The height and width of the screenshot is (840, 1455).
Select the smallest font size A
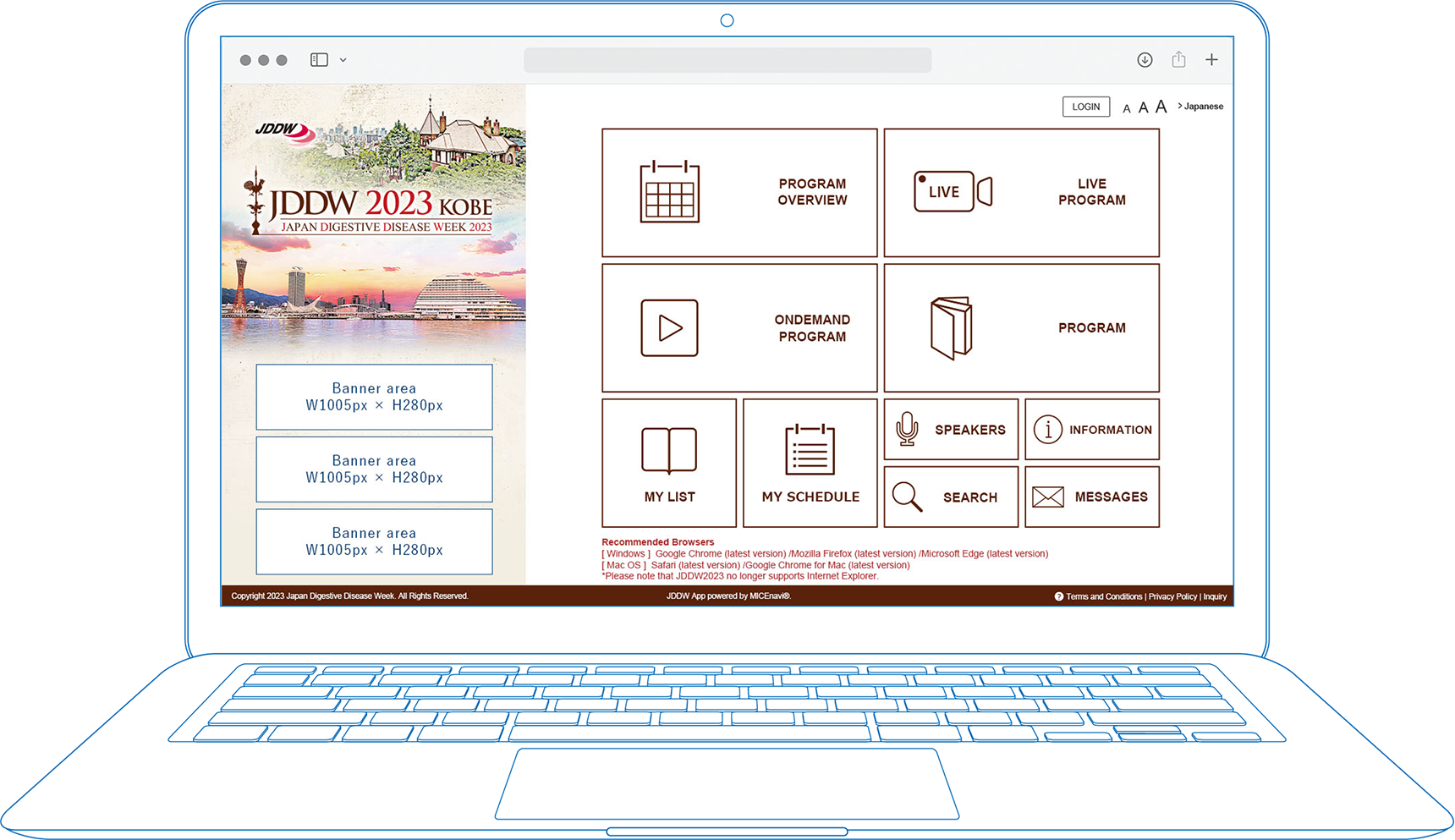click(x=1126, y=108)
